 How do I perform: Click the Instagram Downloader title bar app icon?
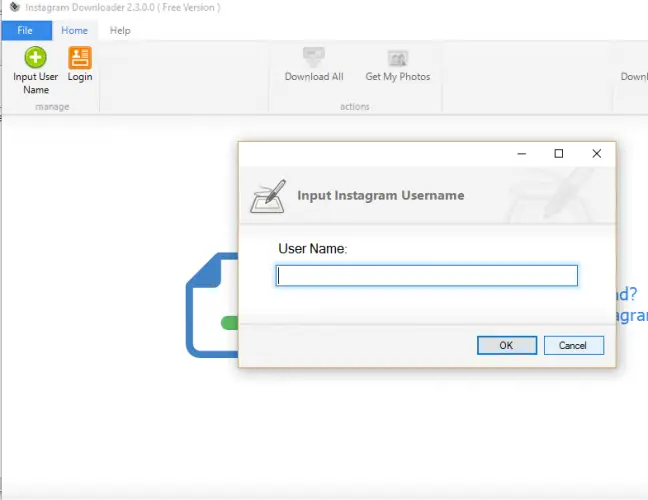(x=15, y=7)
